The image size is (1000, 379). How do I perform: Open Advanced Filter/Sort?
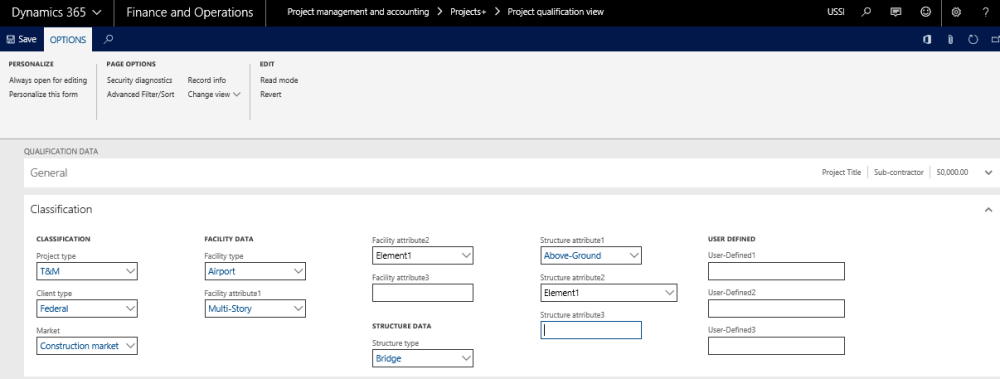pyautogui.click(x=140, y=94)
